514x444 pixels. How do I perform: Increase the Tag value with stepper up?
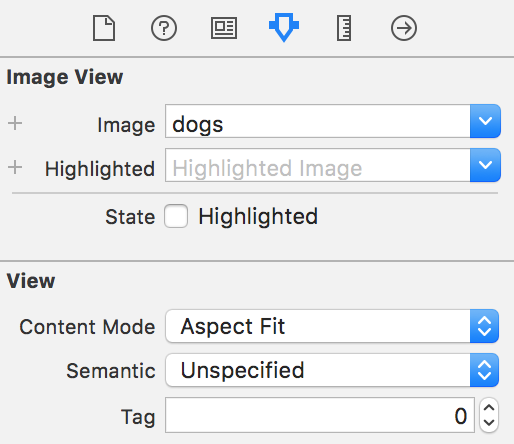(x=489, y=408)
